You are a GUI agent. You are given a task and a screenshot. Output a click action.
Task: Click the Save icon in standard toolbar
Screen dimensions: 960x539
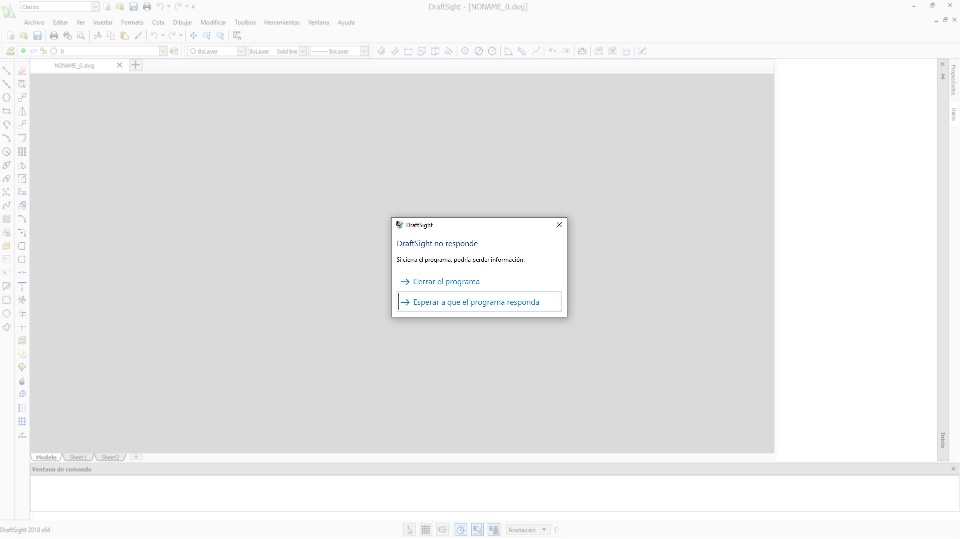tap(37, 36)
